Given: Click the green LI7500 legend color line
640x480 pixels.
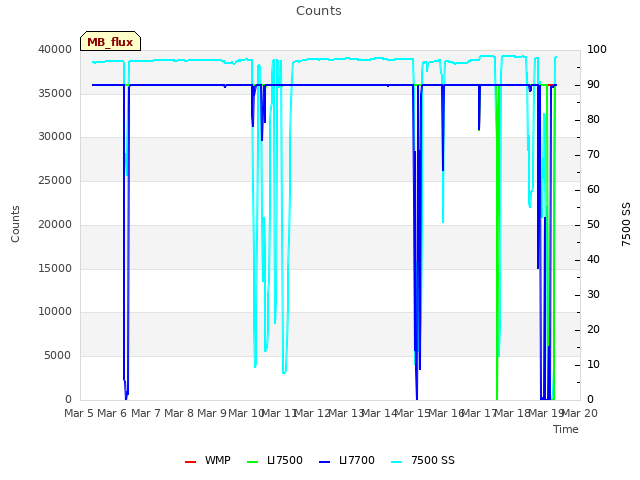Looking at the screenshot, I should pyautogui.click(x=253, y=462).
